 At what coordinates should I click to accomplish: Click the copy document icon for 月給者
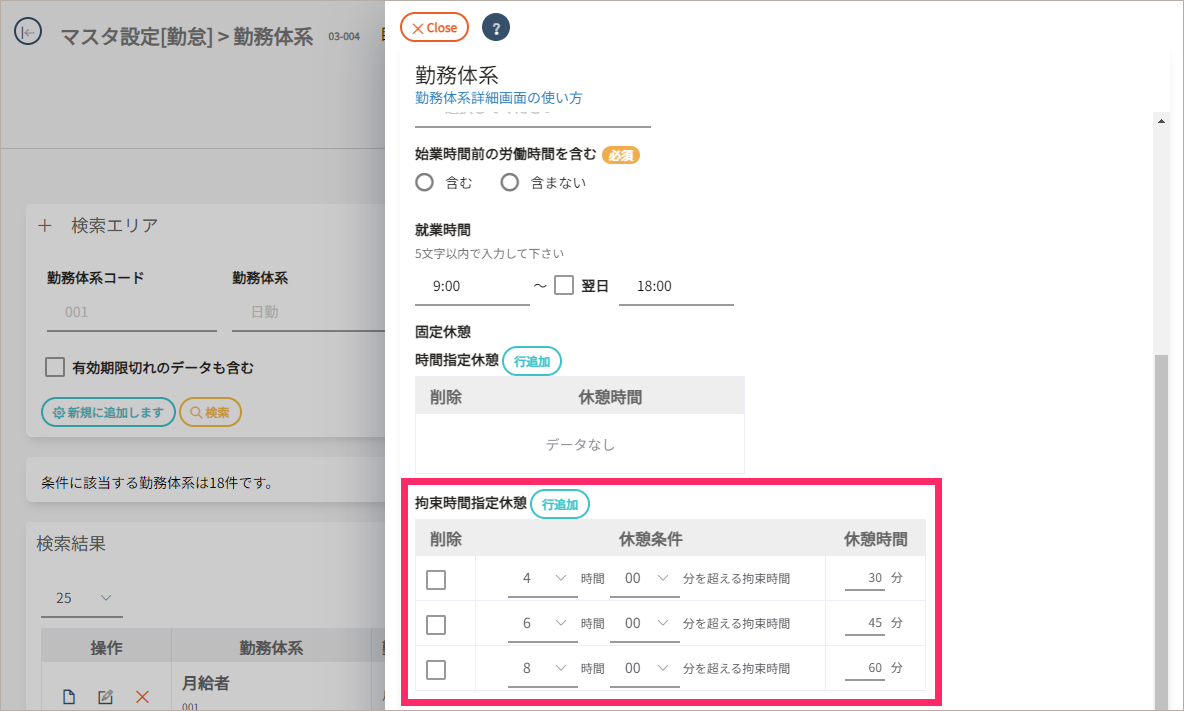click(x=69, y=697)
